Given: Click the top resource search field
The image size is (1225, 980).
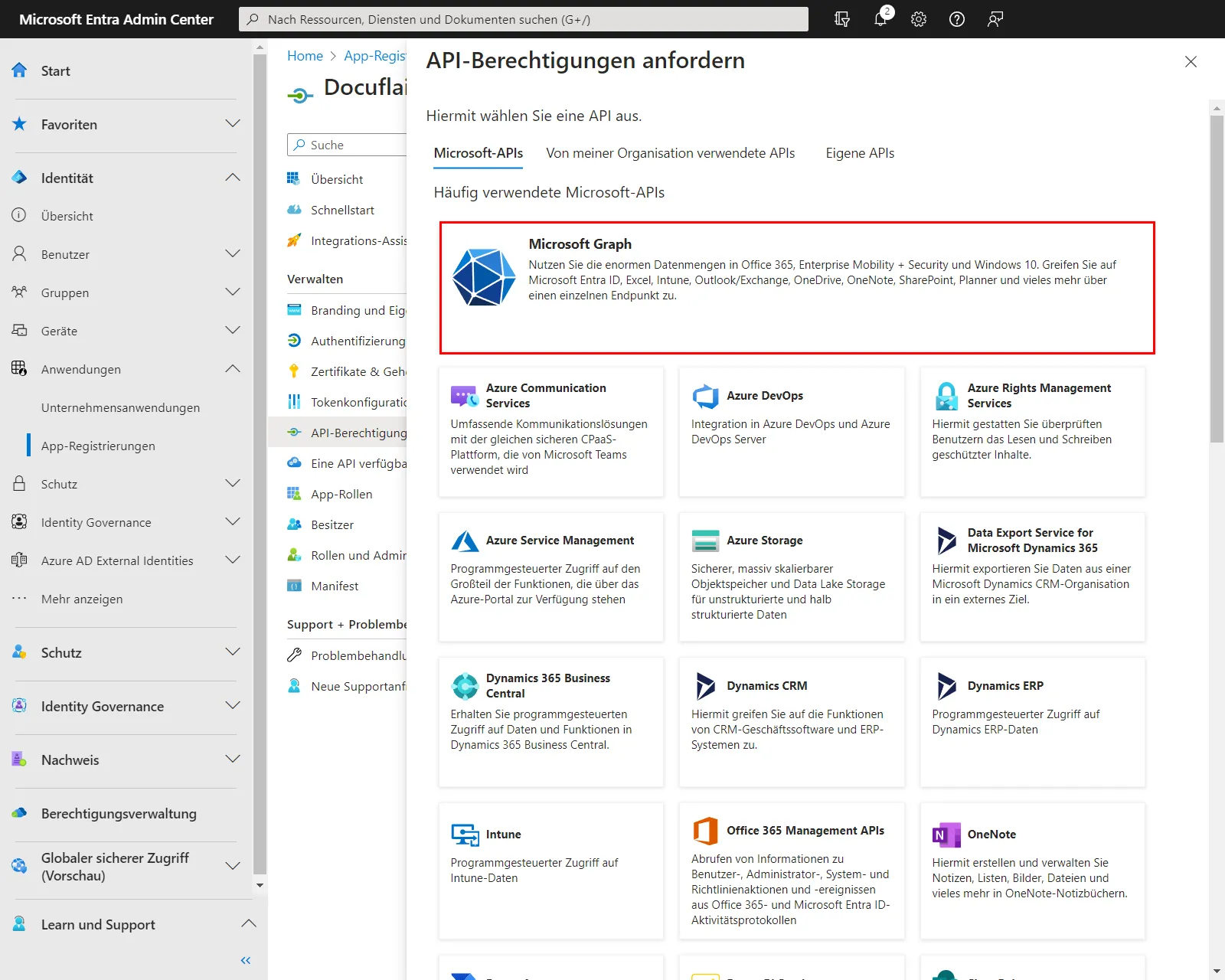Looking at the screenshot, I should pyautogui.click(x=524, y=19).
